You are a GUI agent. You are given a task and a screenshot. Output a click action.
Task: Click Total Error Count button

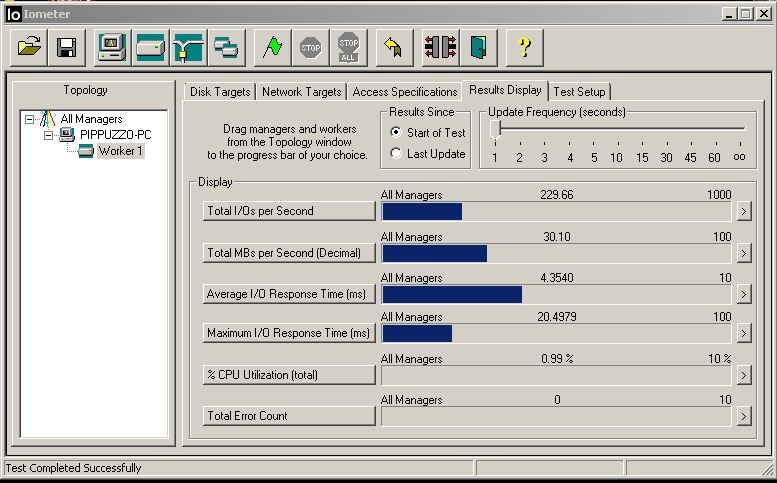(x=289, y=416)
